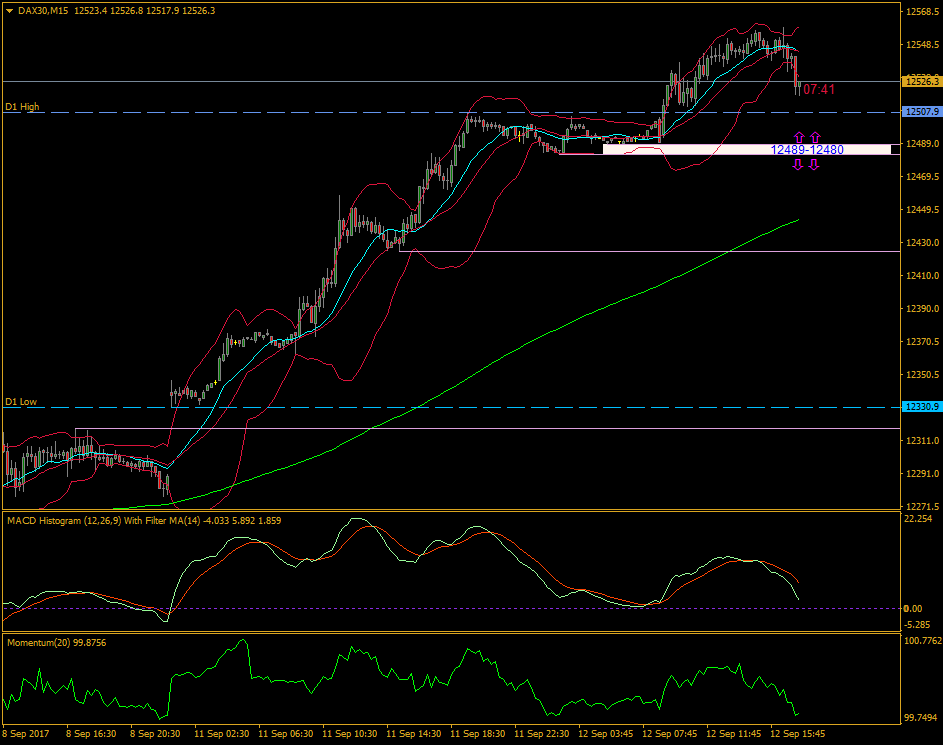The height and width of the screenshot is (745, 943).
Task: Click the left pink down-arrow below the zone
Action: 798,164
